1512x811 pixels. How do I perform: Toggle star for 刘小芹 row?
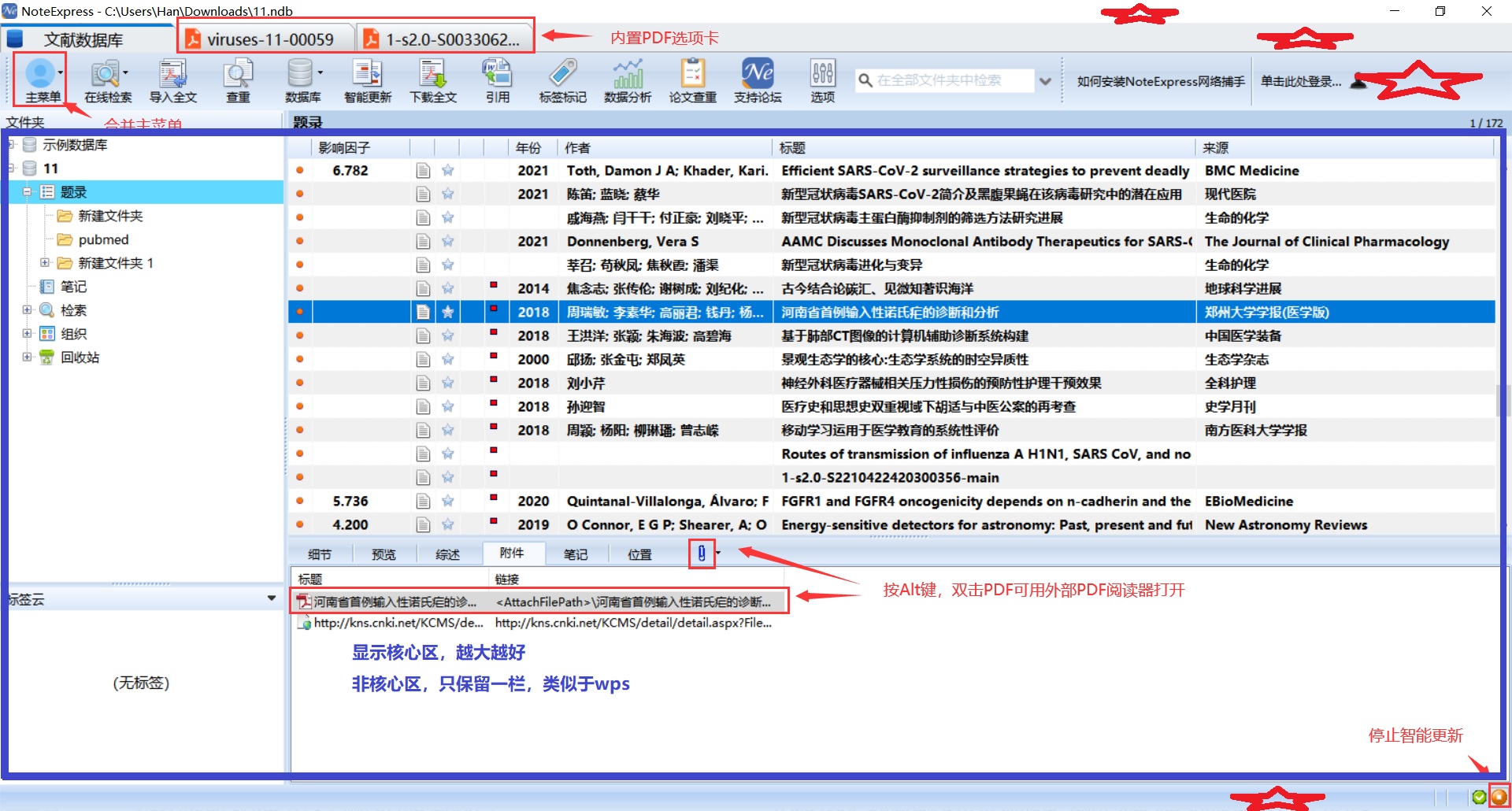click(x=447, y=383)
